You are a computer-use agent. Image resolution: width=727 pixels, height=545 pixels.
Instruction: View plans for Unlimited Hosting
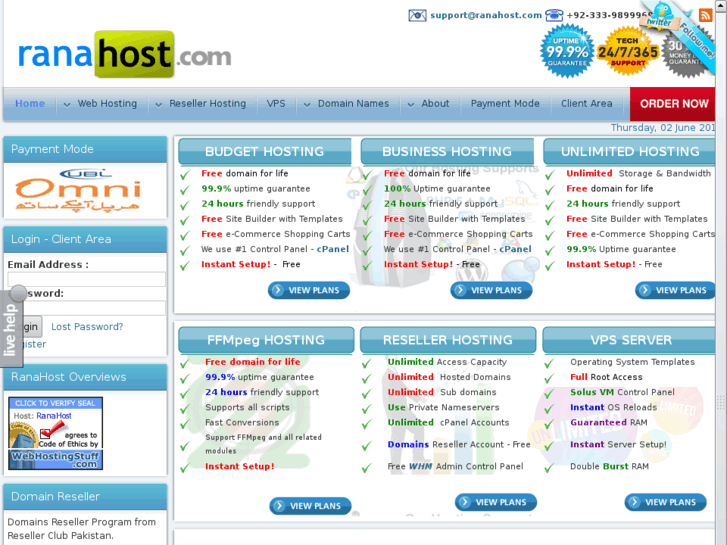(675, 290)
